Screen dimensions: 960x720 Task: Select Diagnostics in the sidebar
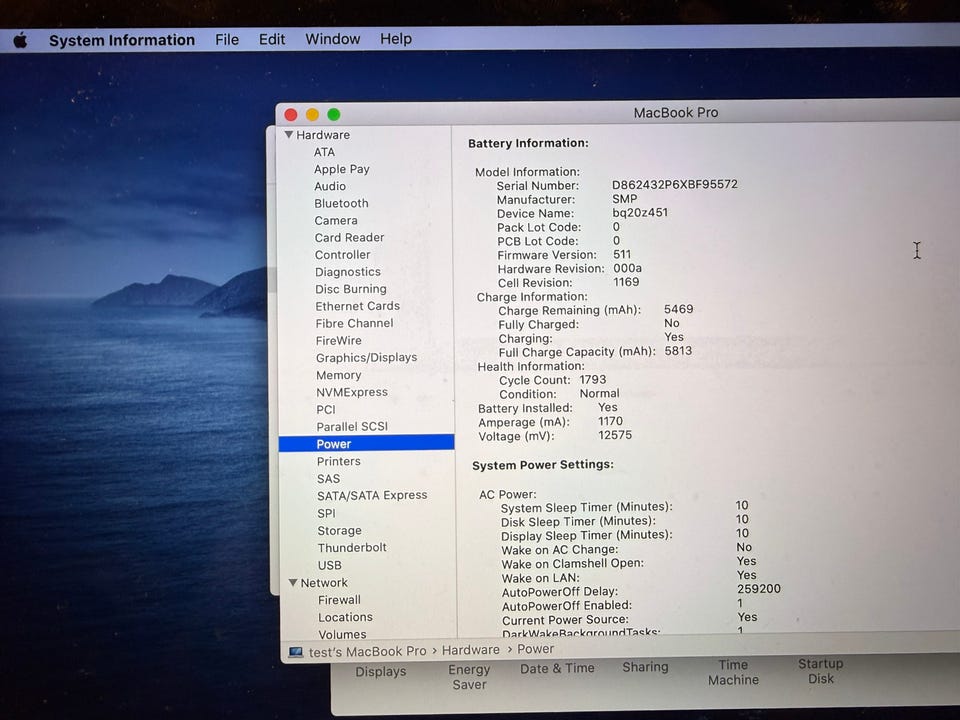point(348,272)
